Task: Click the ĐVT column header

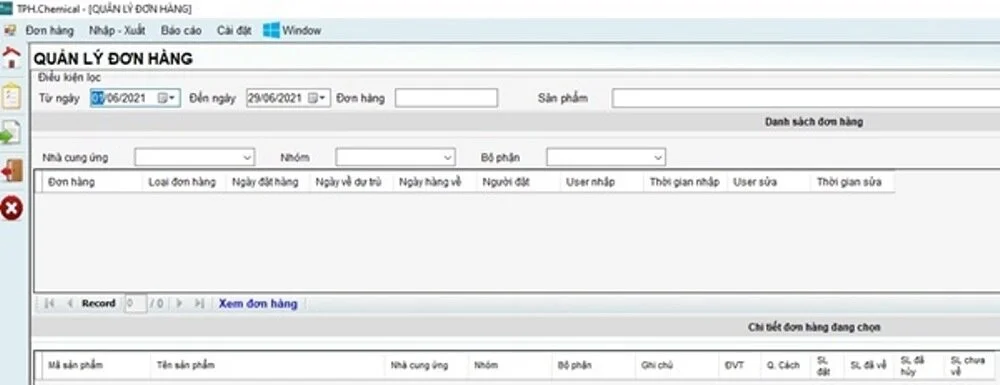Action: click(x=740, y=365)
